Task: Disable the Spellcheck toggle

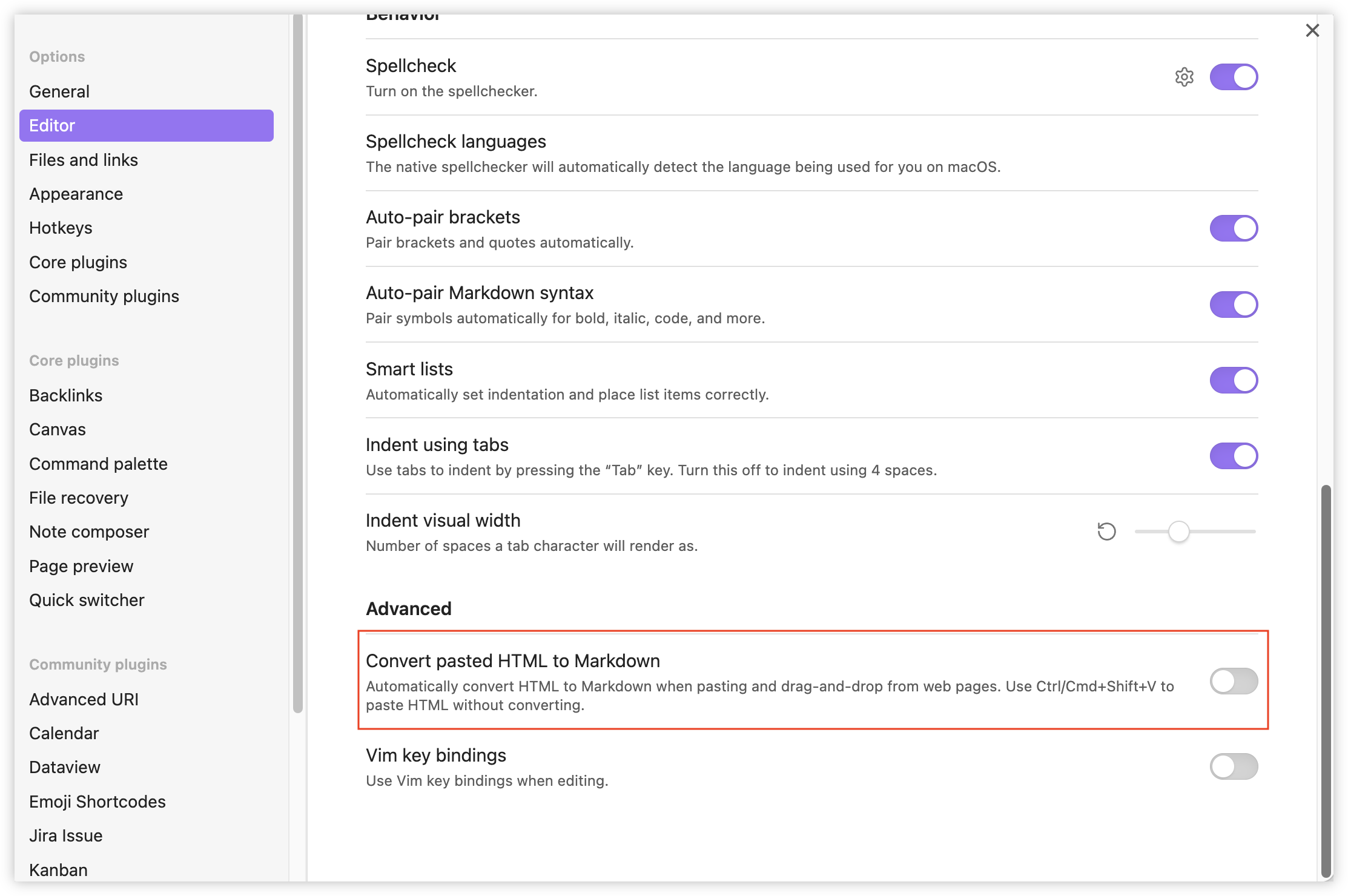Action: click(1234, 76)
